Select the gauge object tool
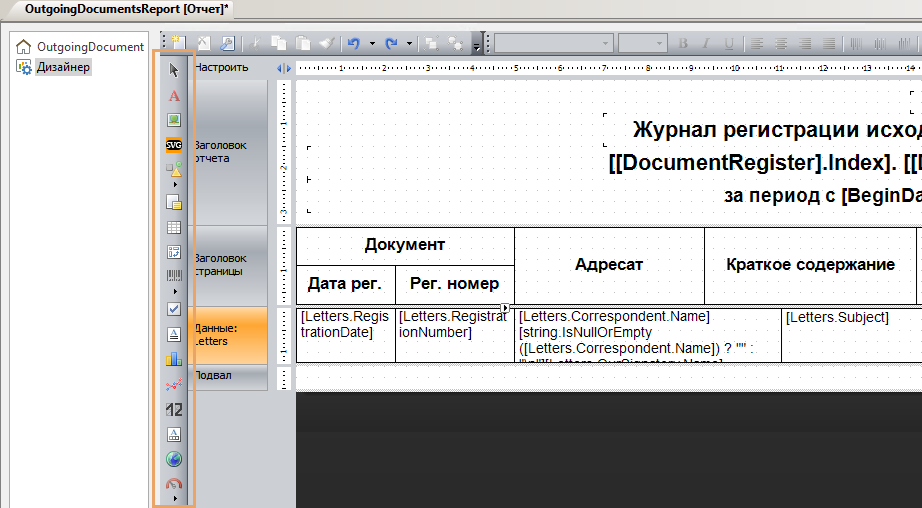The image size is (922, 508). [174, 483]
